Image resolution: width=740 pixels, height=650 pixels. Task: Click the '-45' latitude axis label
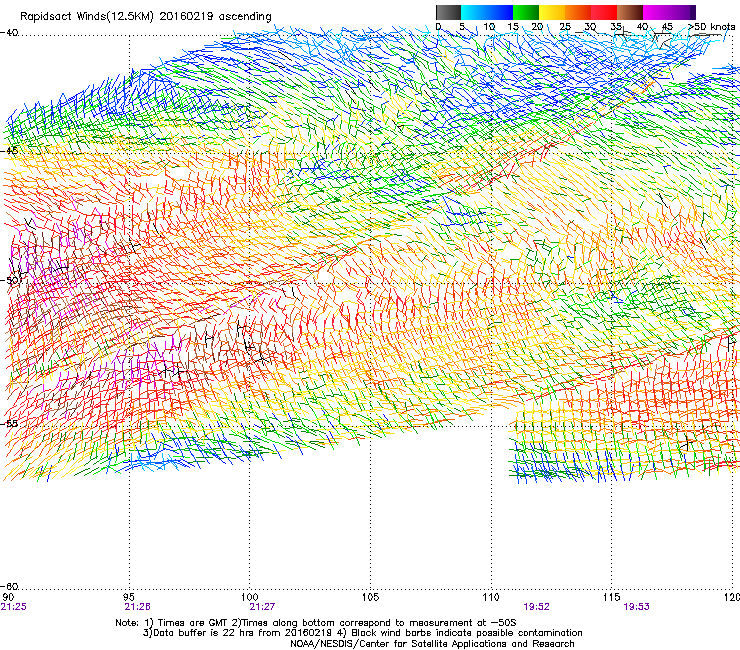click(x=9, y=151)
